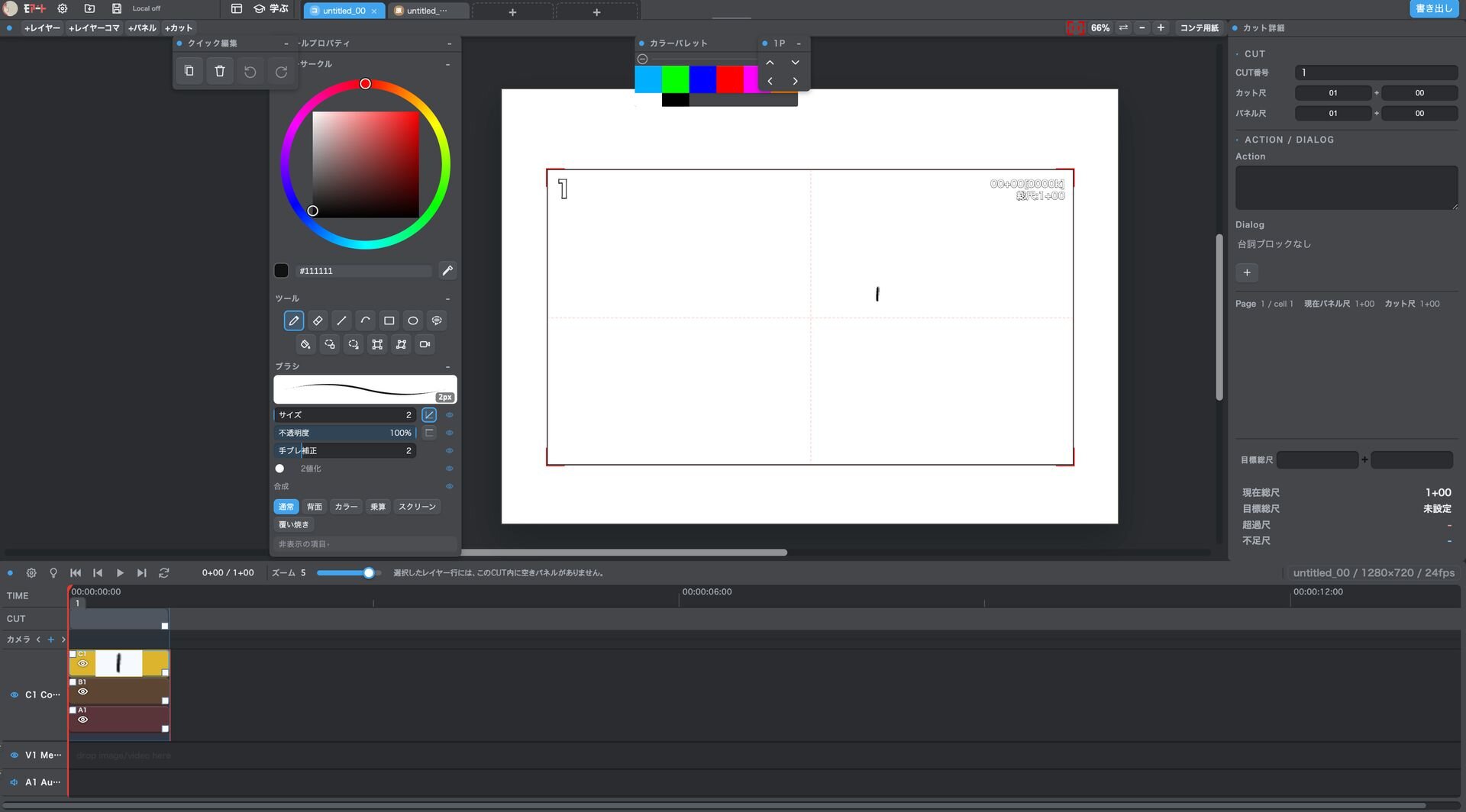Activate the eyedropper color picker
1466x812 pixels.
(x=447, y=270)
